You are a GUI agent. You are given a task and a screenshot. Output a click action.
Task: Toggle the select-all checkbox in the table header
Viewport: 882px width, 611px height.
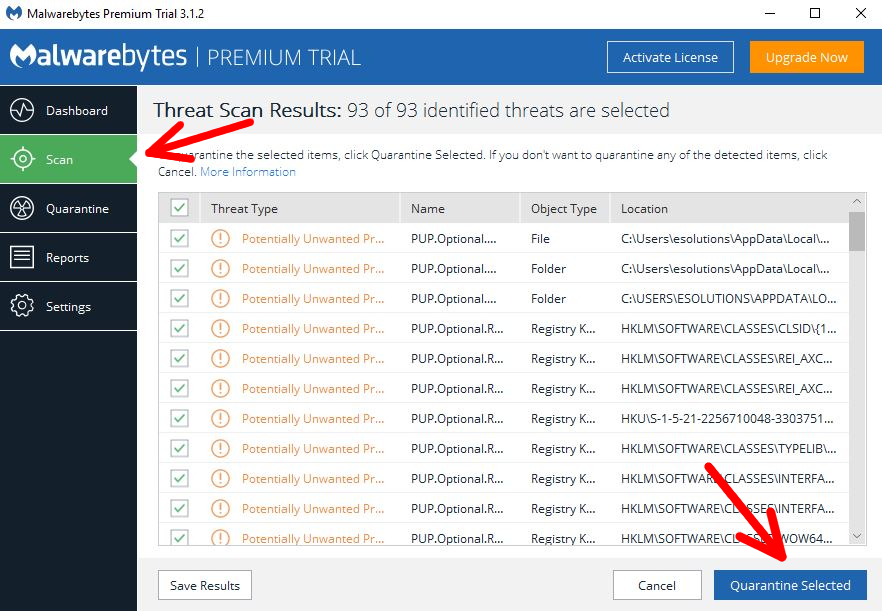point(179,208)
